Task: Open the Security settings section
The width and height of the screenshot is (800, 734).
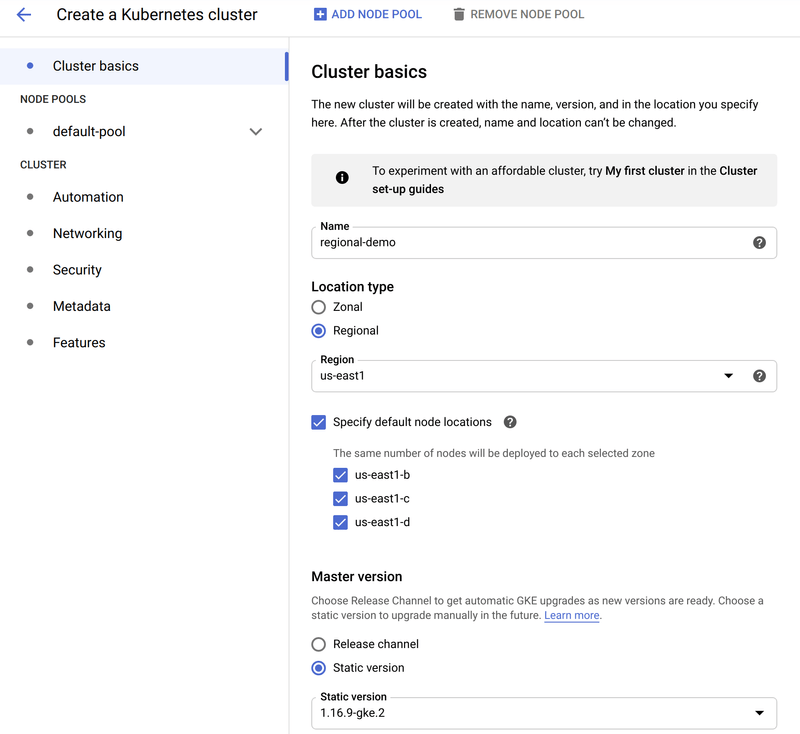Action: [76, 269]
